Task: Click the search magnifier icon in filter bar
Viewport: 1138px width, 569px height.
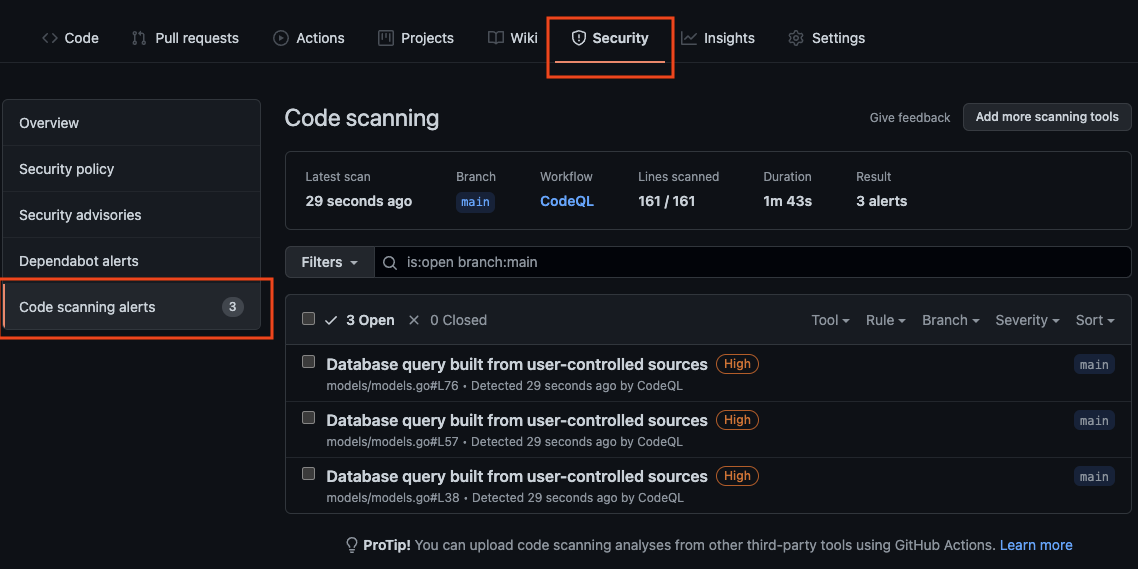Action: pyautogui.click(x=391, y=262)
